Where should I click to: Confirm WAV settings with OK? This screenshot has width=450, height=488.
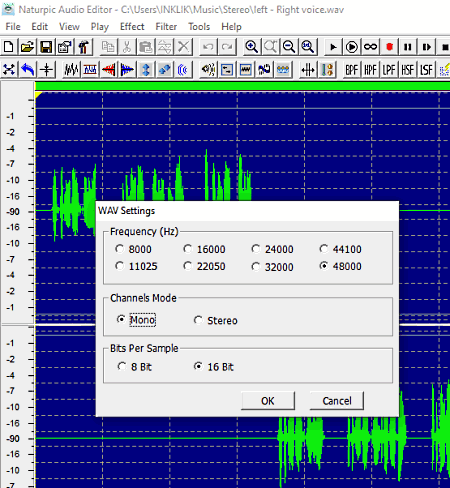point(268,401)
